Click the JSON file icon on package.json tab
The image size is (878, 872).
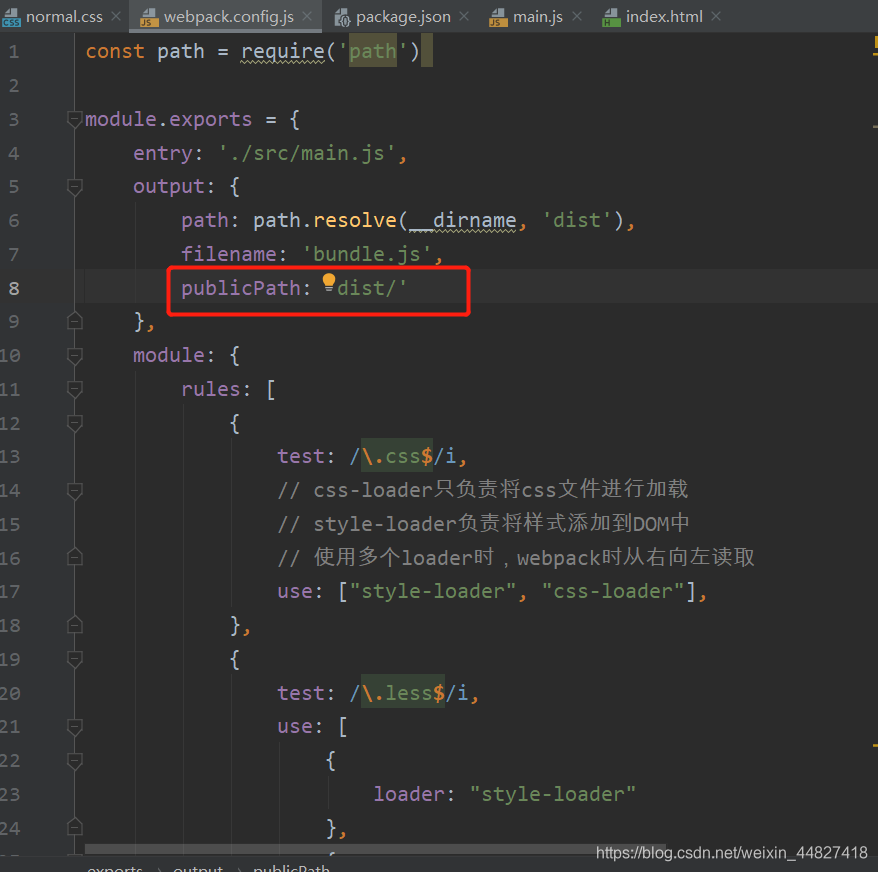click(x=342, y=17)
